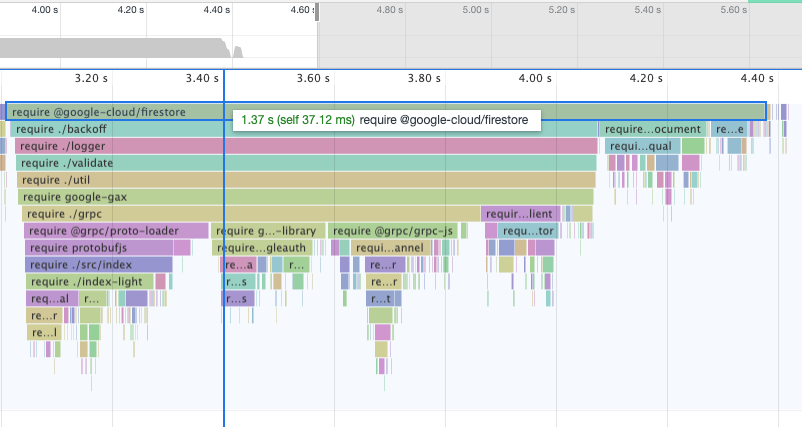Click the require...ocument bar
Screen dimensions: 802x427
pos(653,129)
